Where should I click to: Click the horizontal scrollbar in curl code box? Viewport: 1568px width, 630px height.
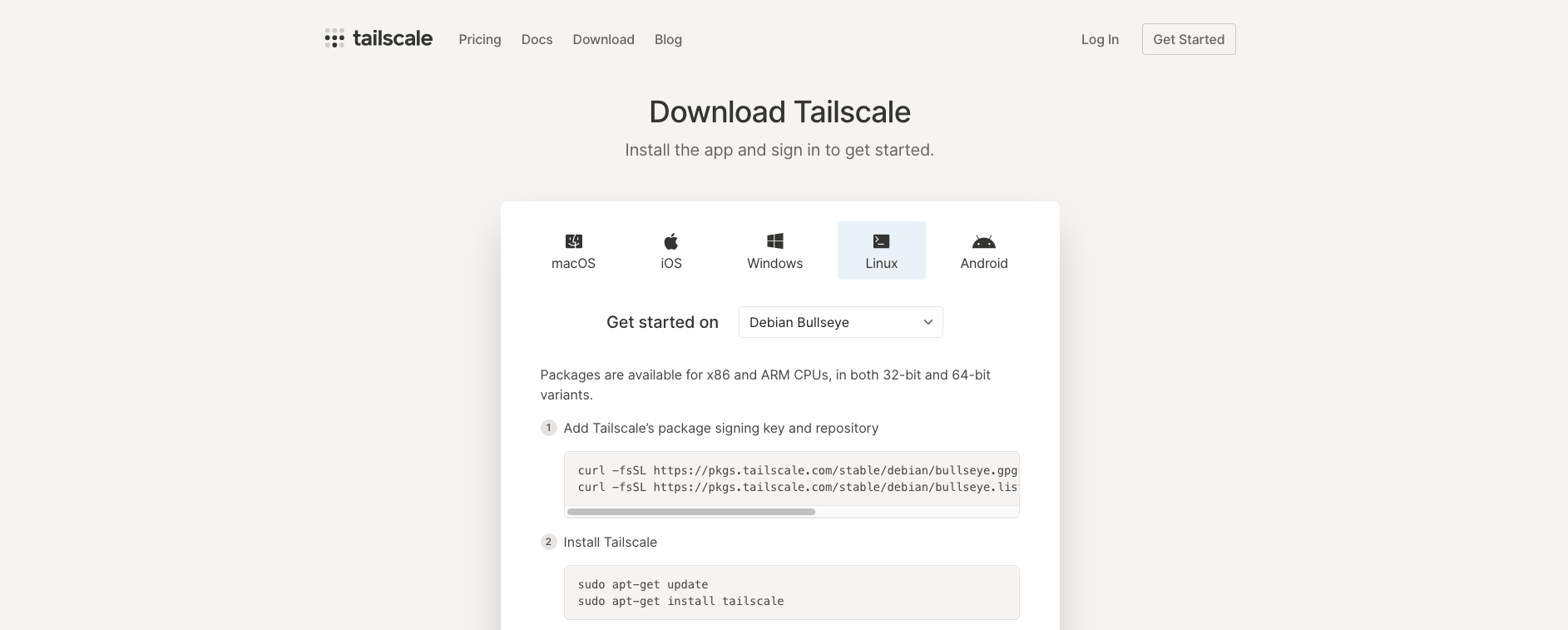pos(691,512)
